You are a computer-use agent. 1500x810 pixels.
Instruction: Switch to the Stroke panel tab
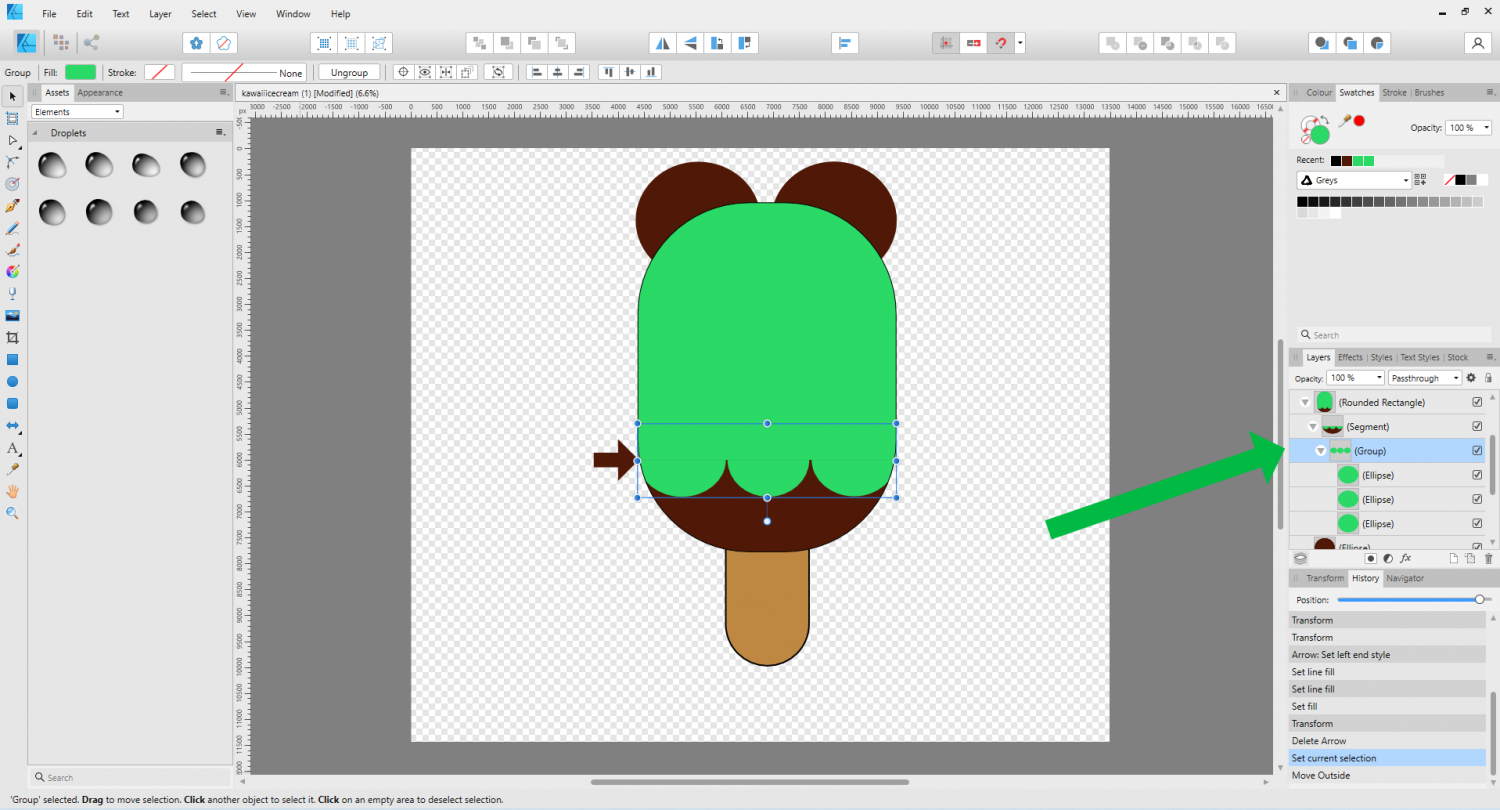tap(1393, 93)
